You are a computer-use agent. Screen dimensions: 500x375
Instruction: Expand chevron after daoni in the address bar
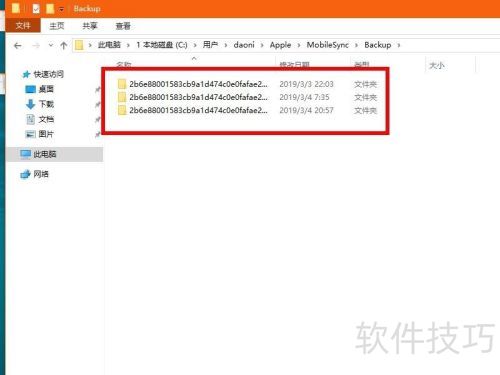262,45
